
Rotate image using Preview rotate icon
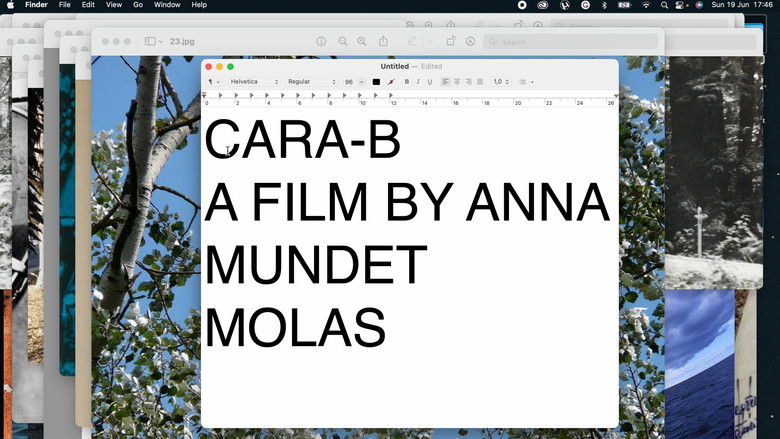coord(451,41)
